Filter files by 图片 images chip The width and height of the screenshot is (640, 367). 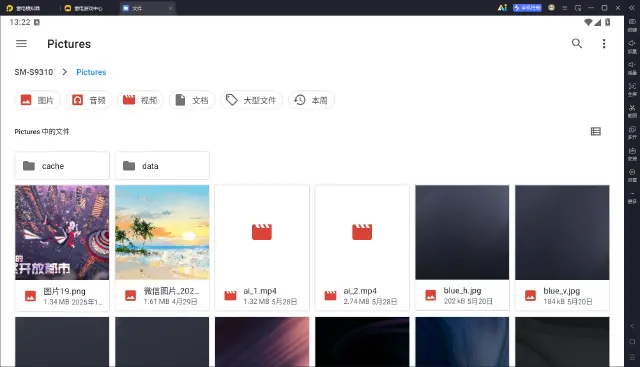pos(38,100)
